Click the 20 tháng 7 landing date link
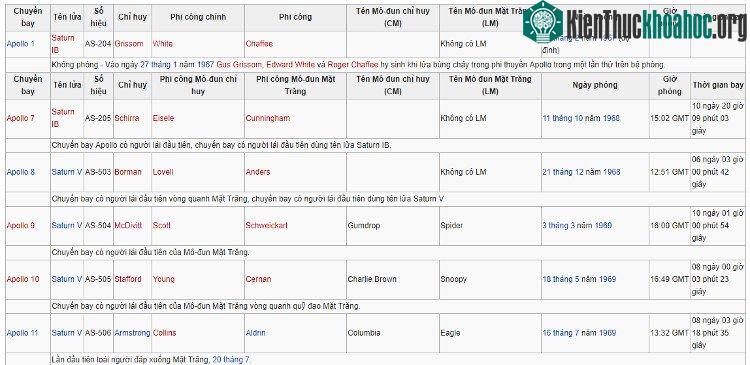Screen dimensions: 750x365 pos(231,359)
